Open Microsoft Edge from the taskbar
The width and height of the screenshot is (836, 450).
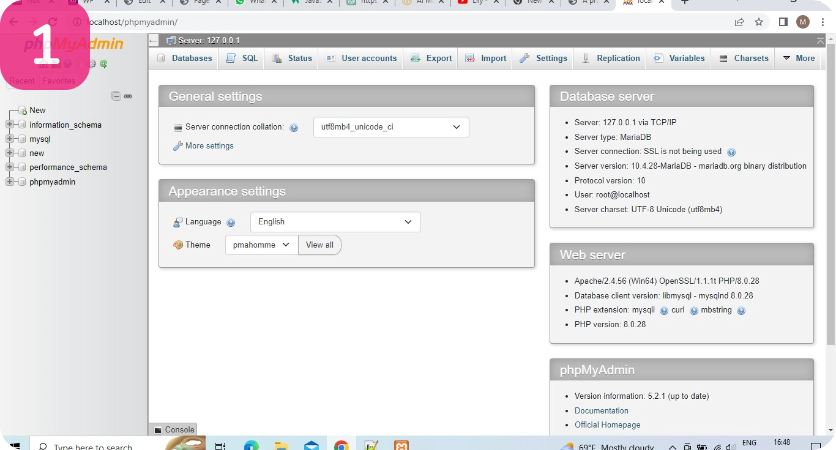click(251, 445)
